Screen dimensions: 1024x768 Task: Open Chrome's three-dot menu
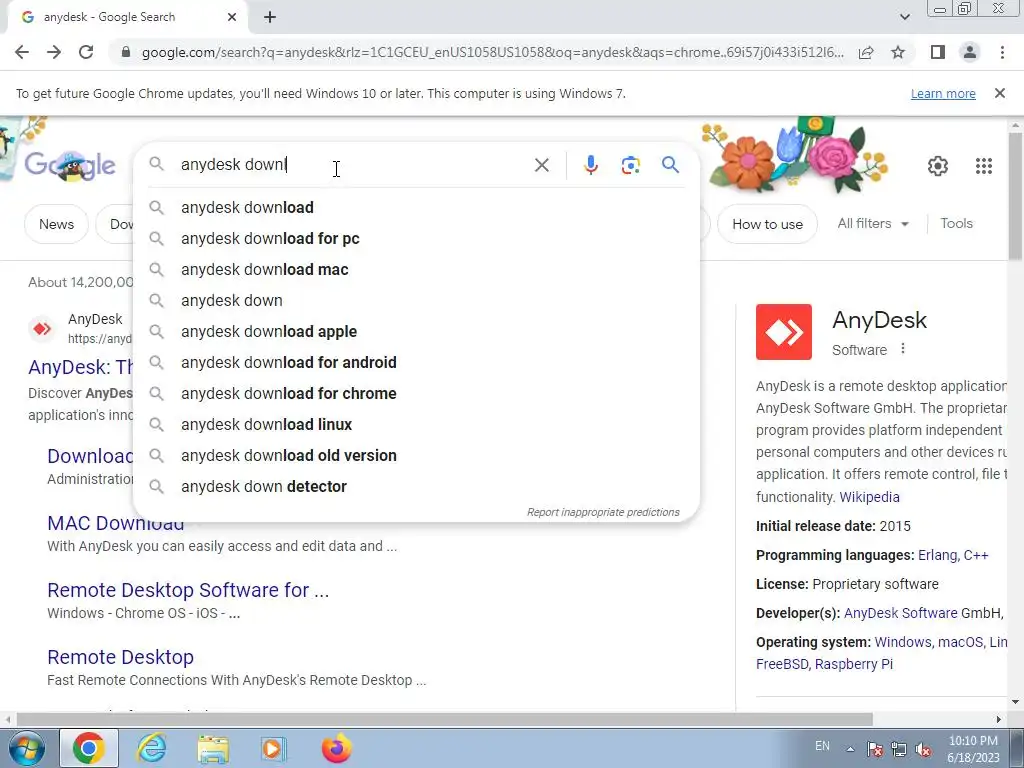(1002, 52)
